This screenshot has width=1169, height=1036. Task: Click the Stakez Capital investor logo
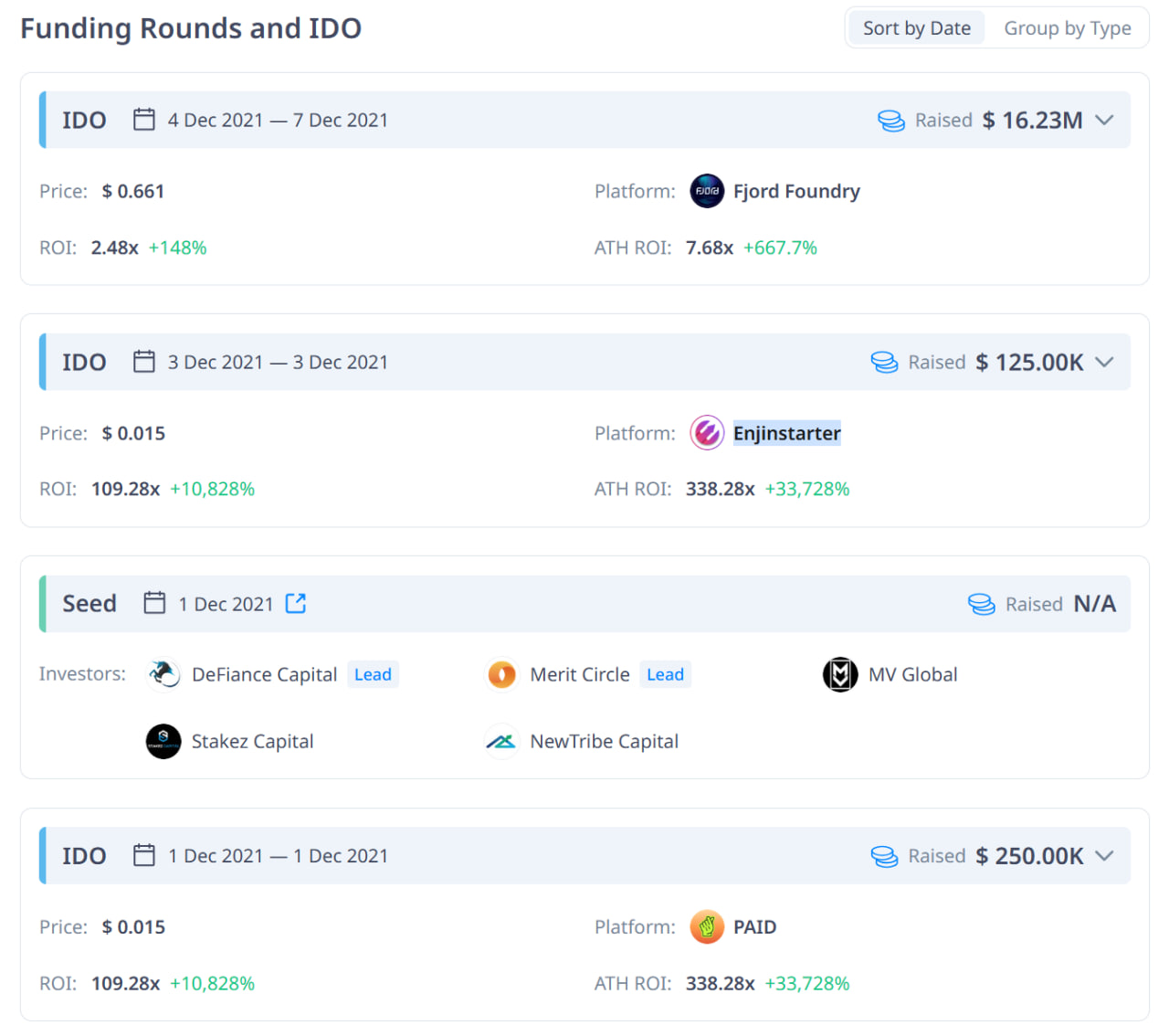163,742
